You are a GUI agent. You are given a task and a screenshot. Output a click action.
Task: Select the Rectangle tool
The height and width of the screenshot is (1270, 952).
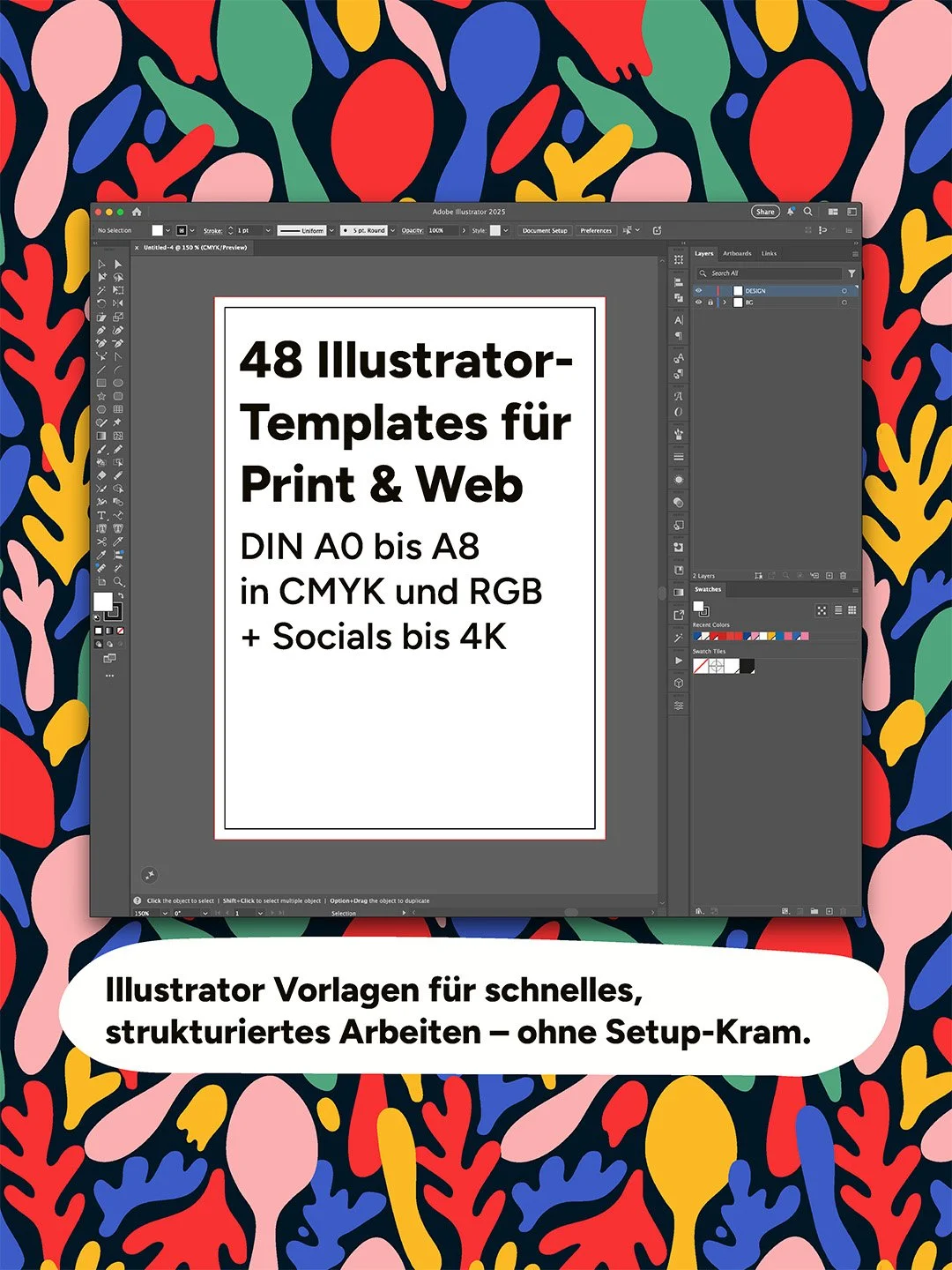(101, 383)
